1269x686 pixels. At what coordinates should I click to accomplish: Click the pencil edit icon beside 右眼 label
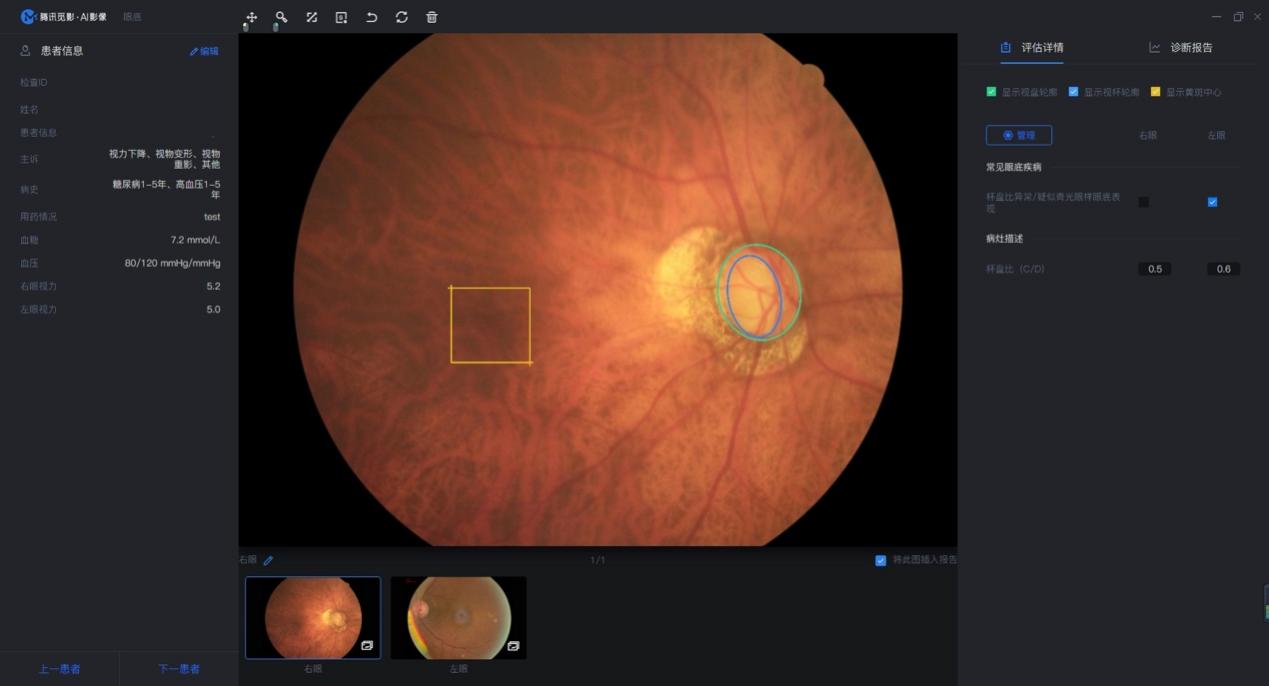pos(268,560)
